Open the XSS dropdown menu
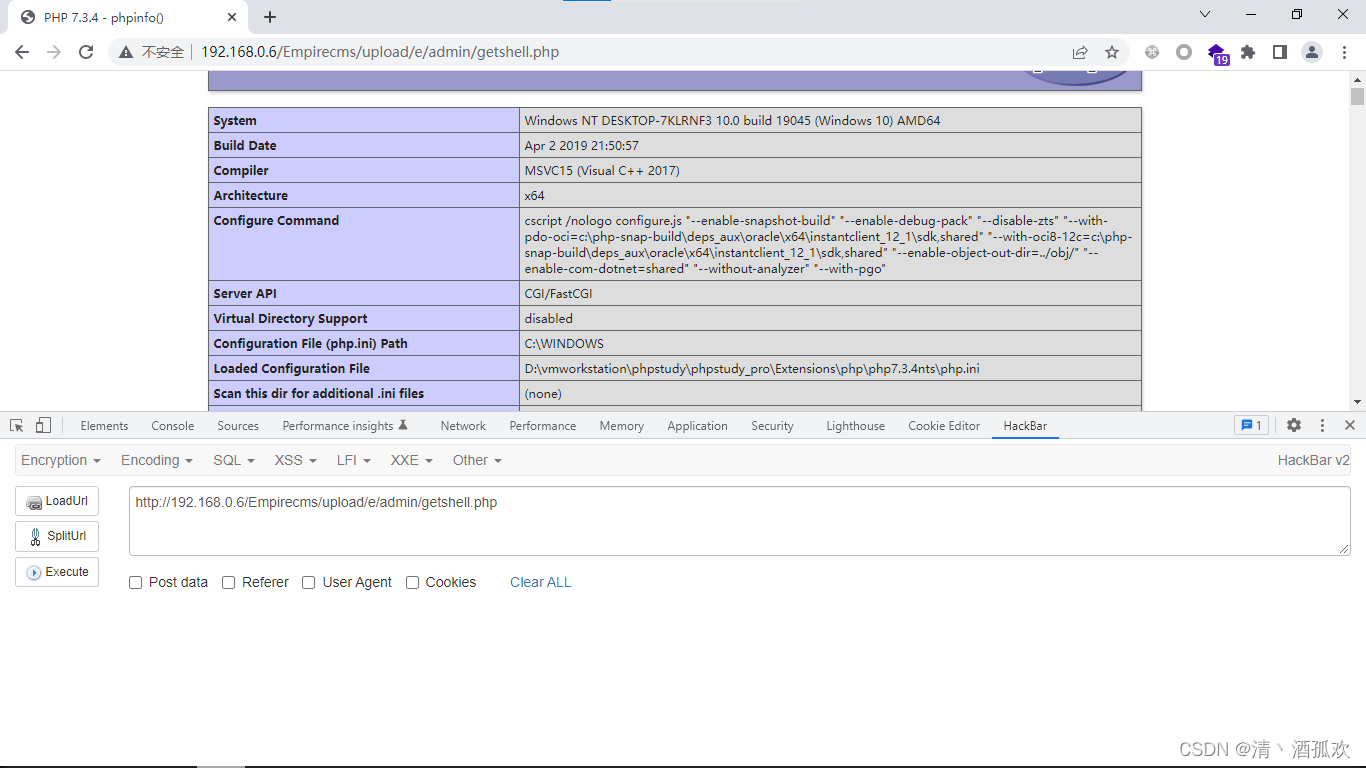This screenshot has width=1366, height=768. 296,460
